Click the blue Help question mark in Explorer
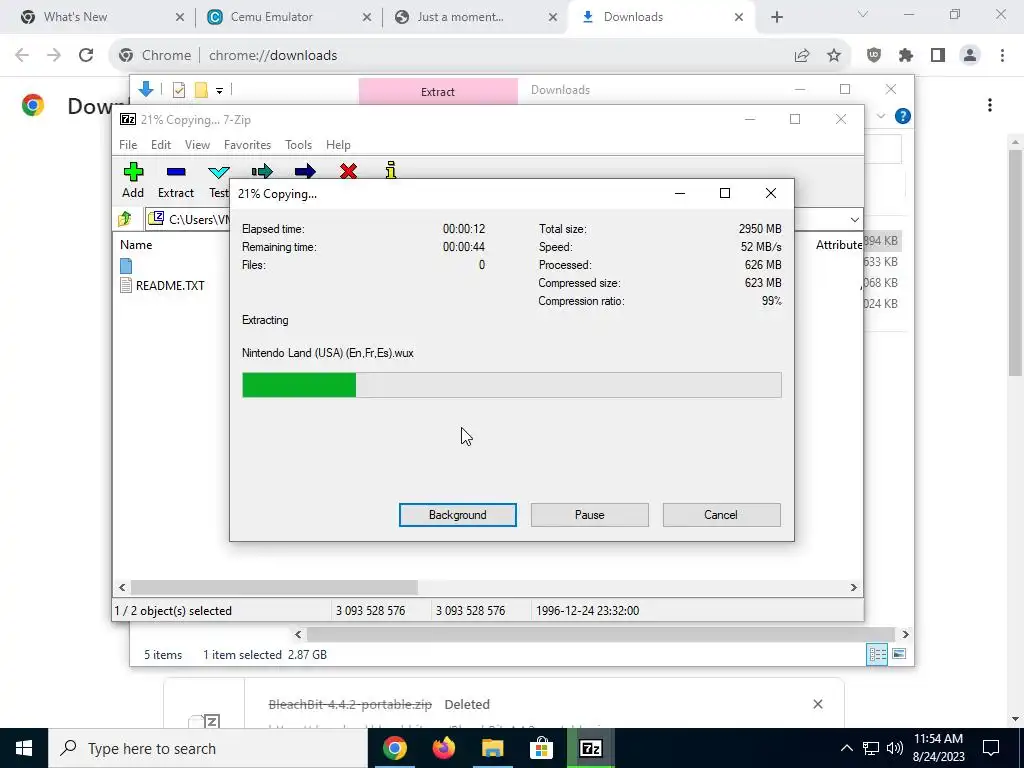The image size is (1024, 768). [x=903, y=116]
